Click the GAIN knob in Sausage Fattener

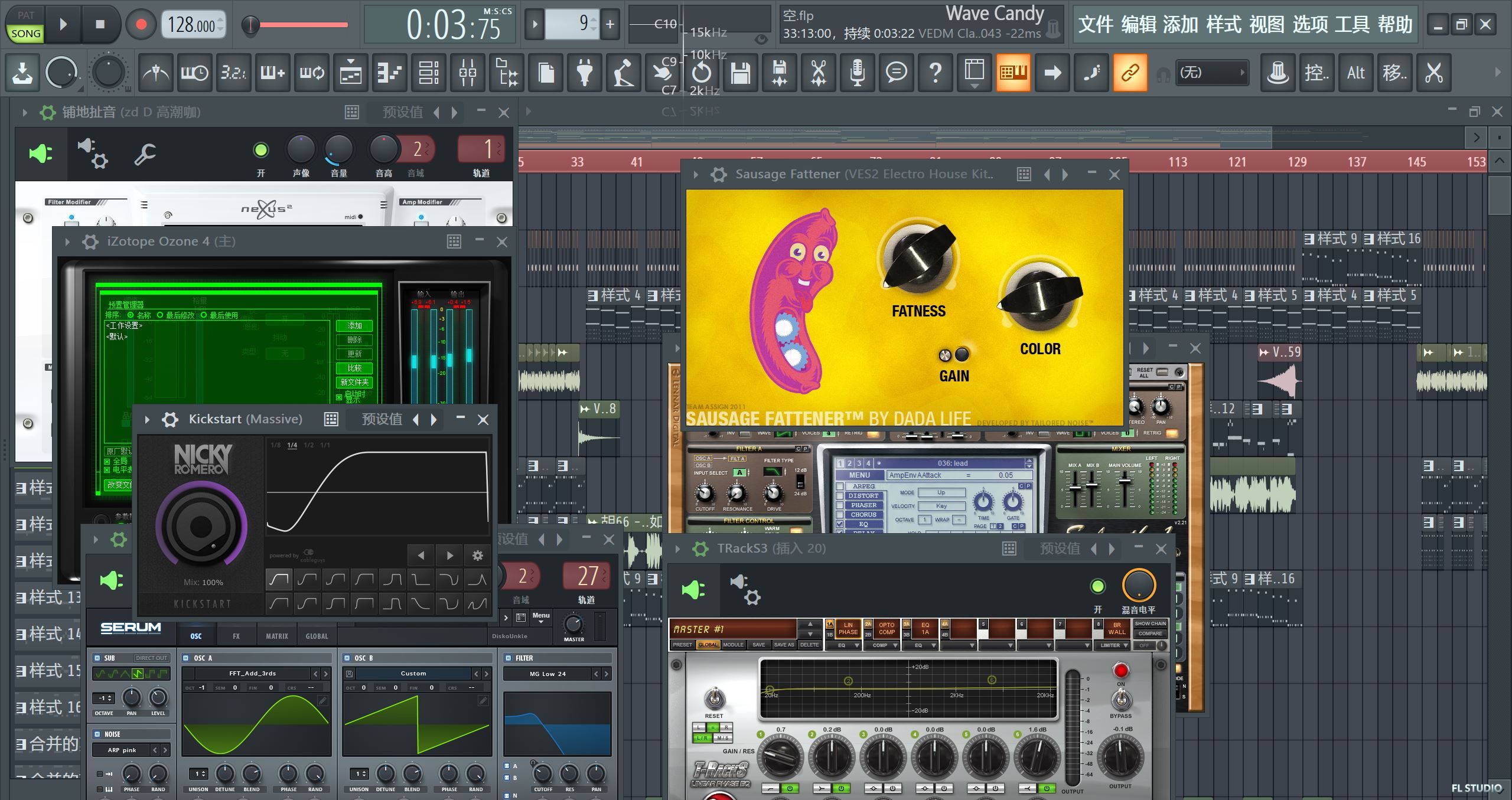coord(945,355)
